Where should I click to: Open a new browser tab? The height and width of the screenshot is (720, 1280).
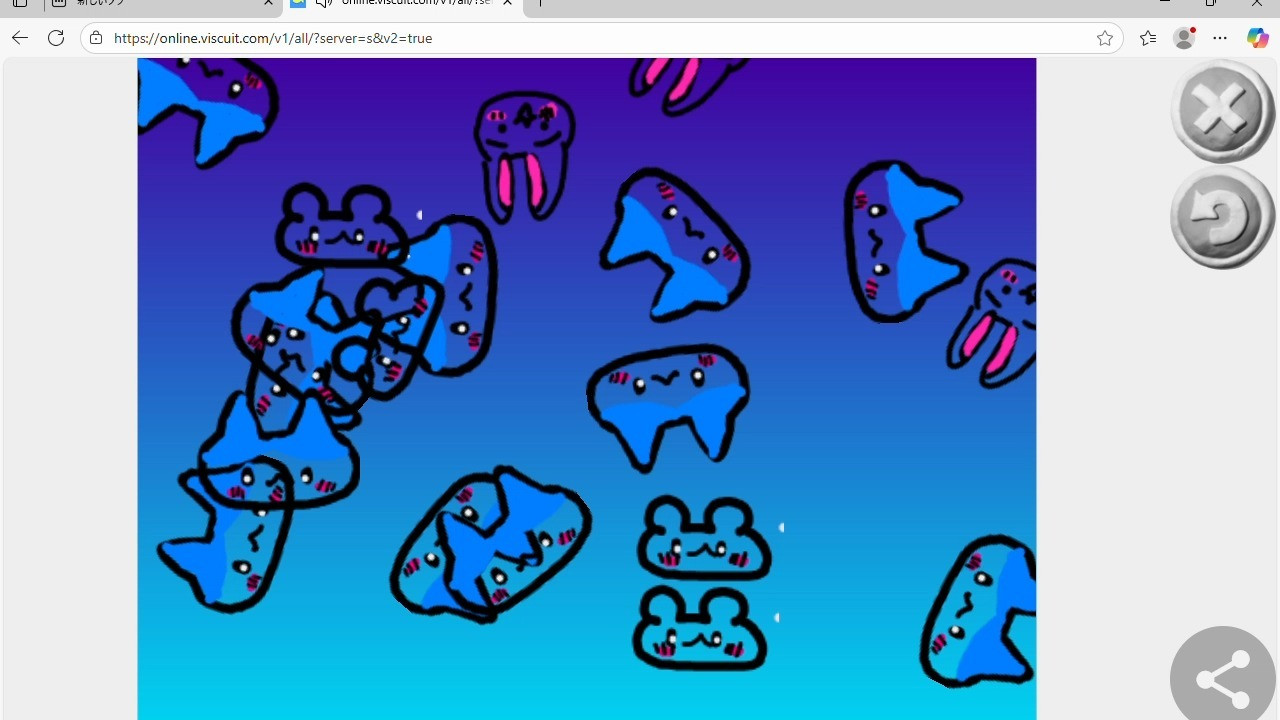(540, 3)
